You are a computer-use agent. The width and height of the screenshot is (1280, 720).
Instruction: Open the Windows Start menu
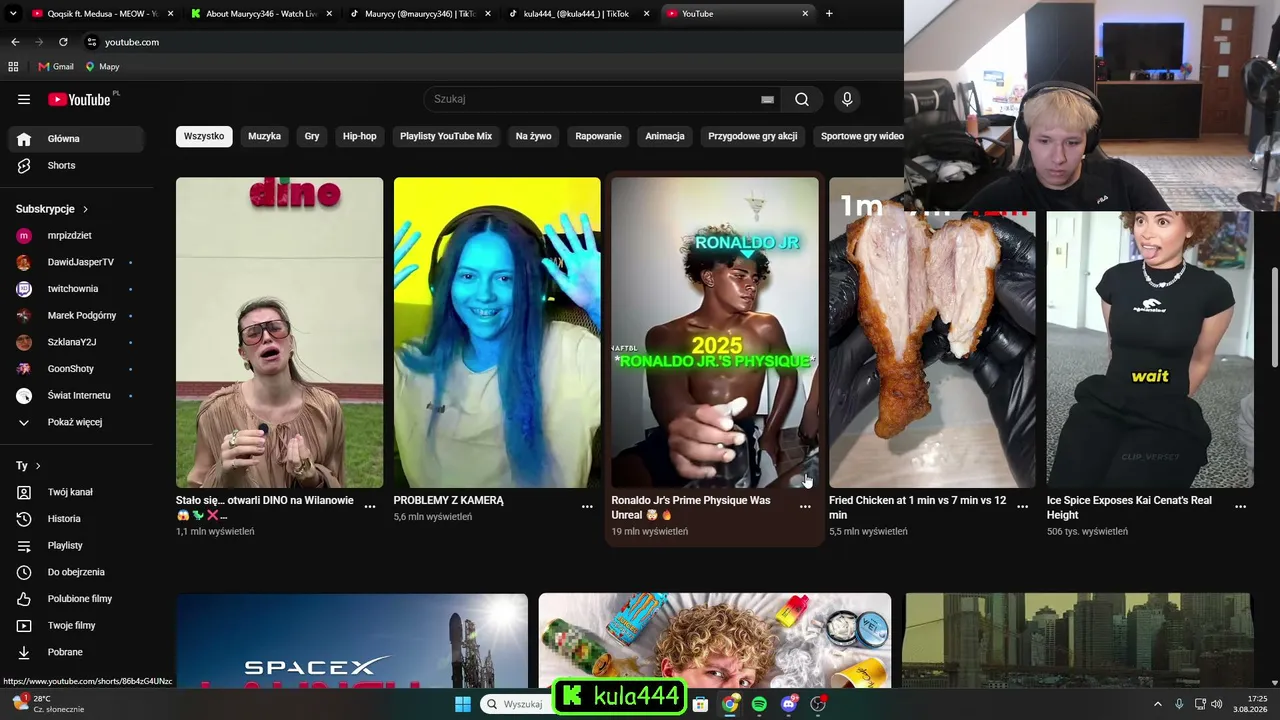tap(463, 704)
